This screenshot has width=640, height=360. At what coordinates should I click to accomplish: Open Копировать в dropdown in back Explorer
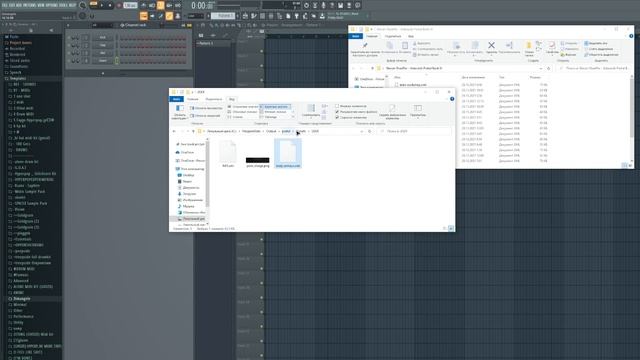(x=474, y=49)
